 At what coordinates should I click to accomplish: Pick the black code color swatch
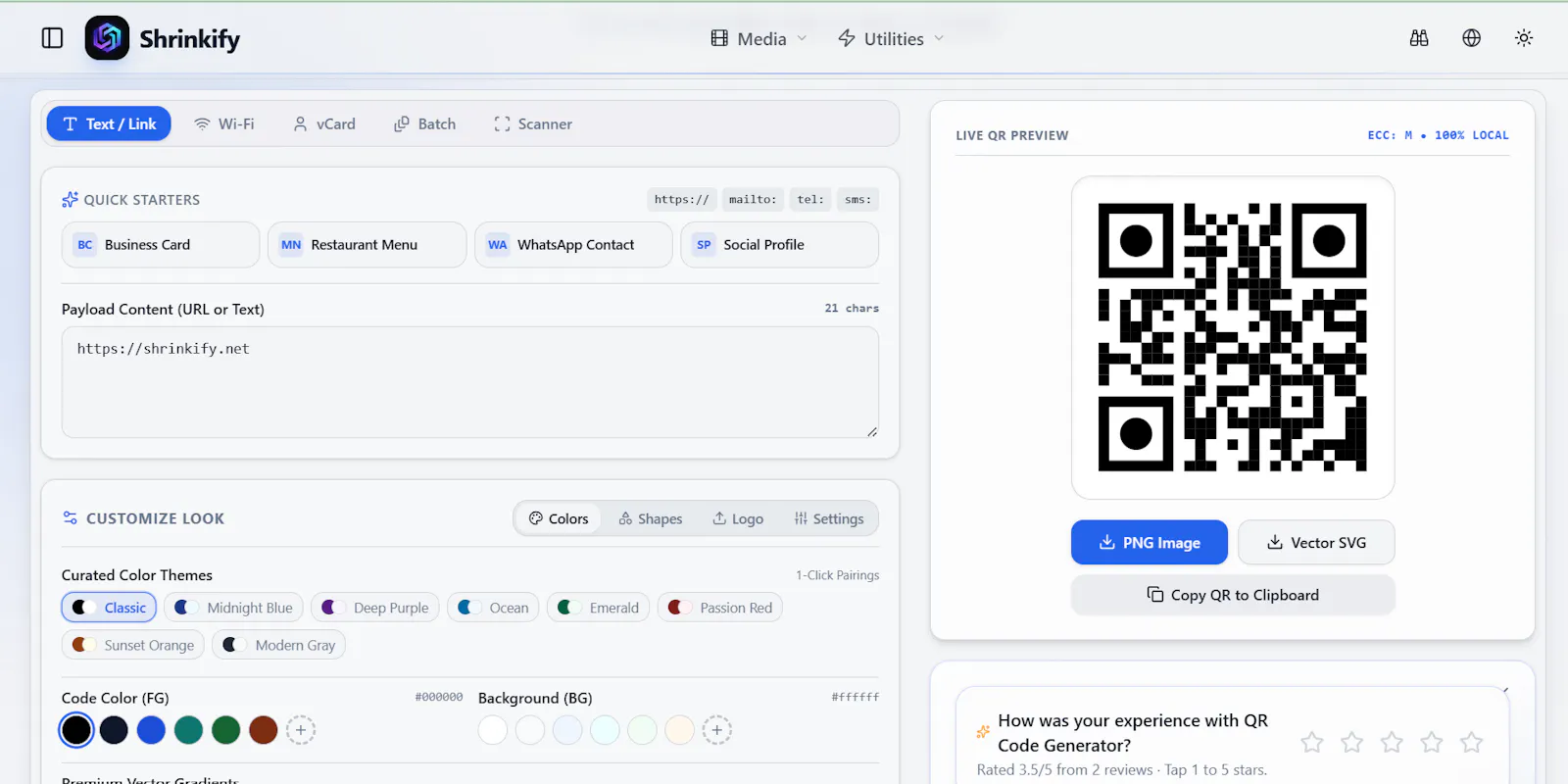click(x=76, y=730)
